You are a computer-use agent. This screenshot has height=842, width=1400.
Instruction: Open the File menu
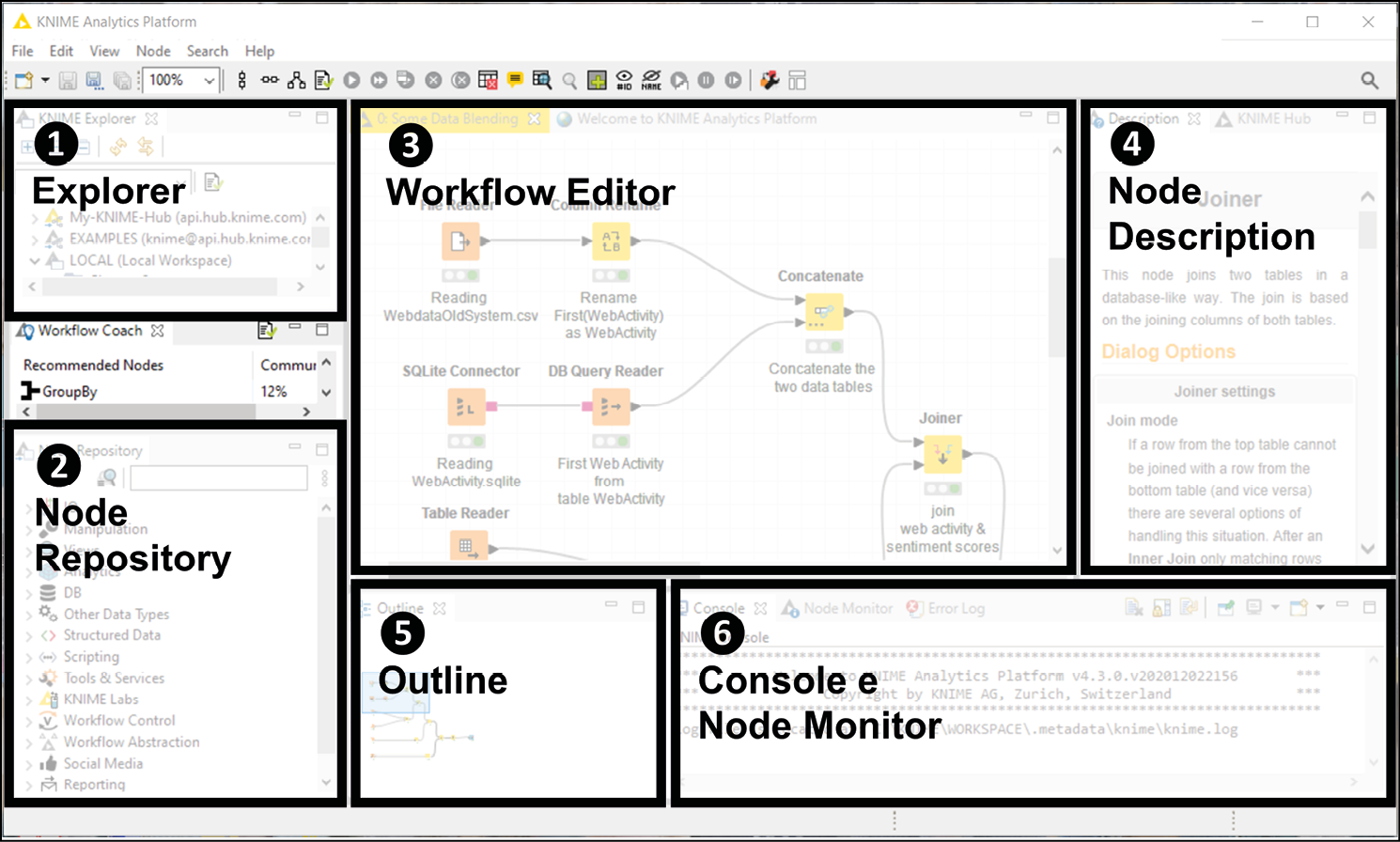(23, 51)
